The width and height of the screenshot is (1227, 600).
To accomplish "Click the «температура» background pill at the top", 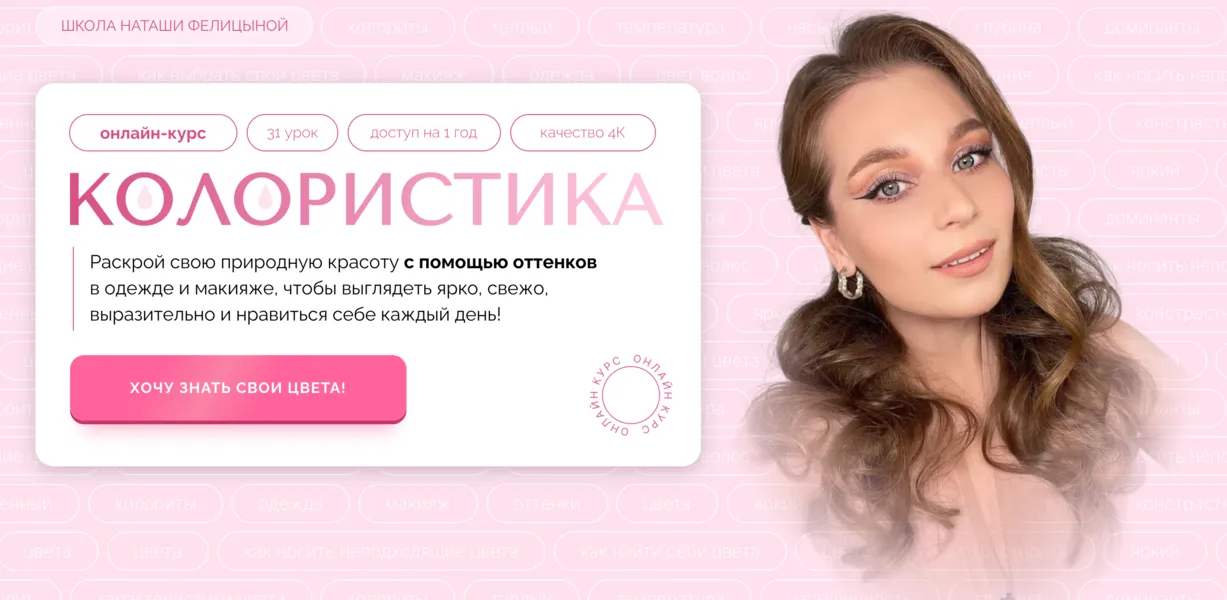I will [x=670, y=27].
